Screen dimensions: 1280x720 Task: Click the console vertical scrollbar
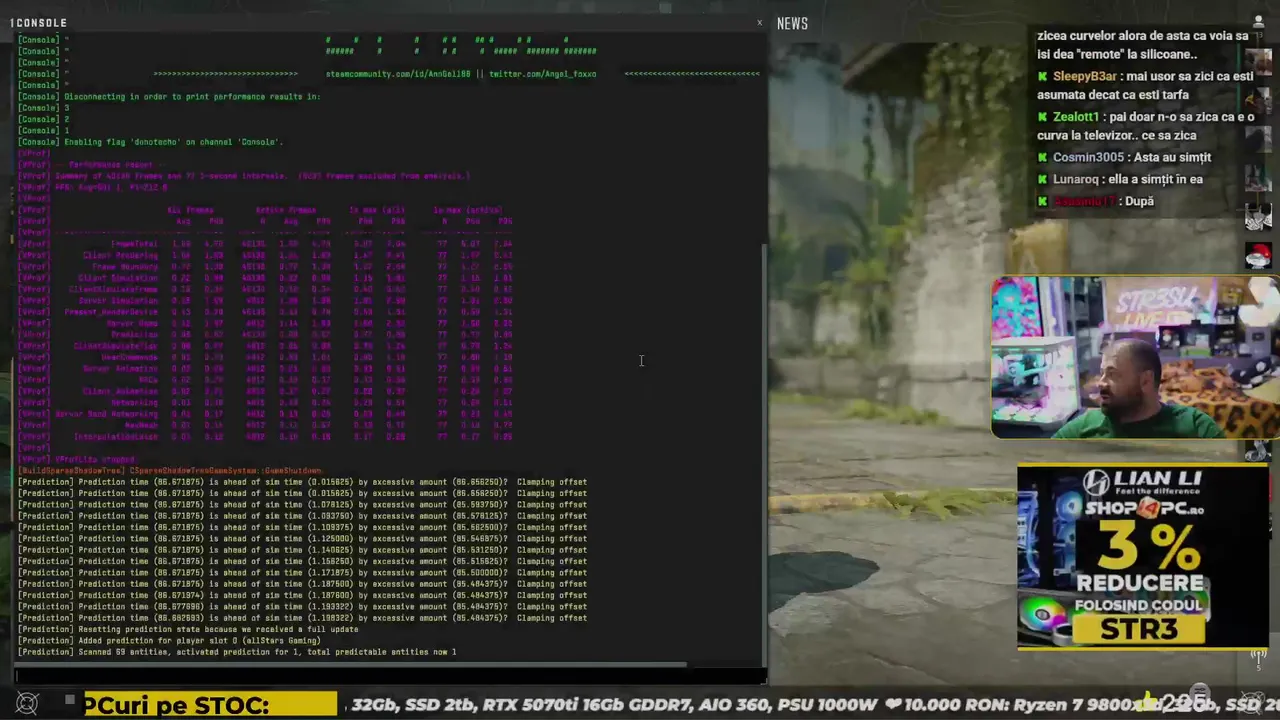click(765, 455)
